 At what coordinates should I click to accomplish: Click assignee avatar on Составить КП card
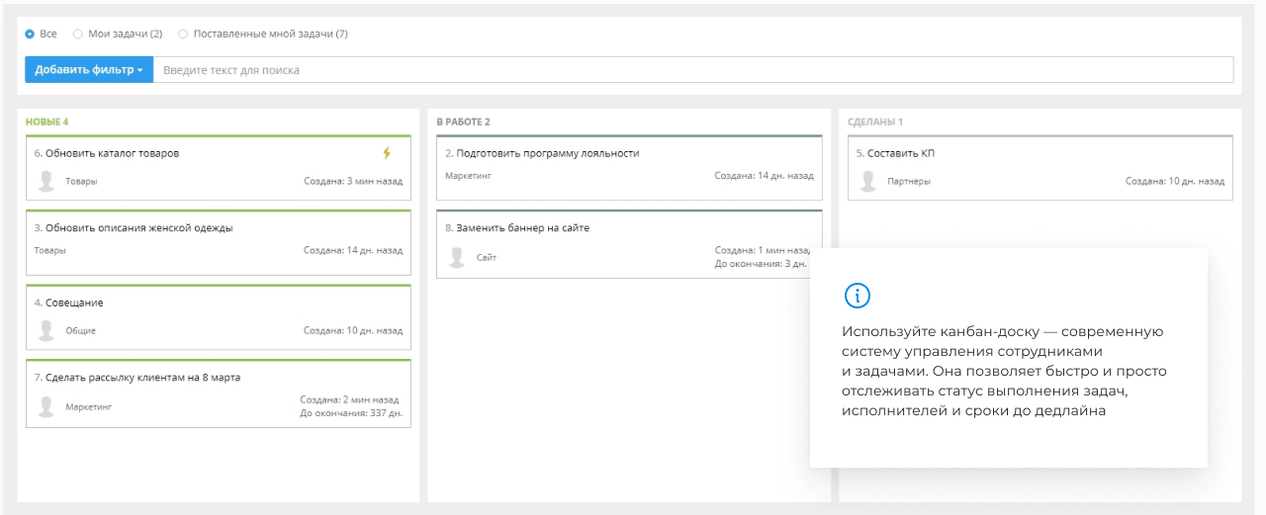tap(868, 181)
